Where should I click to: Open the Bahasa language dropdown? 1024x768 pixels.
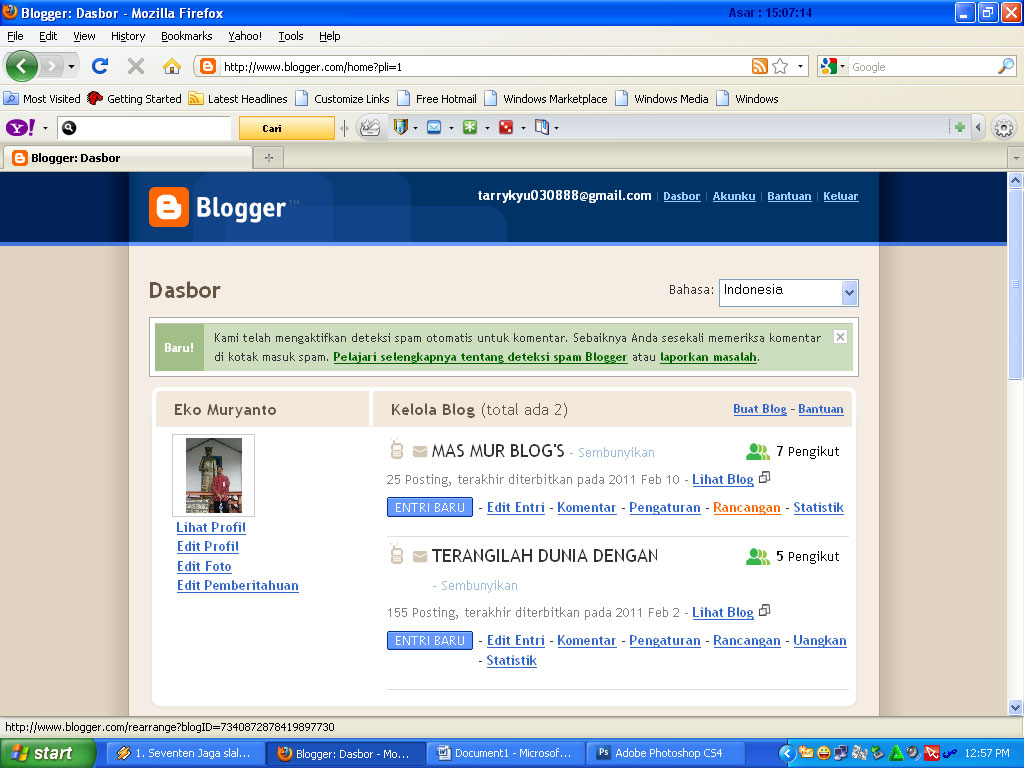788,293
